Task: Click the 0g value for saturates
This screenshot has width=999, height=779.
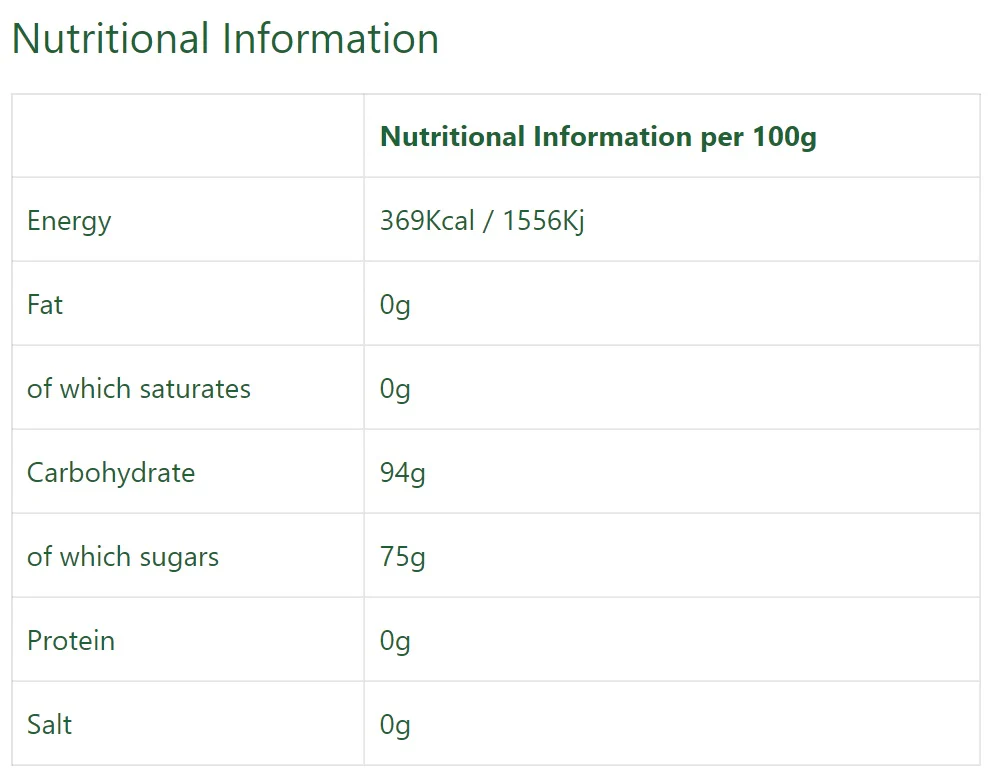Action: pyautogui.click(x=395, y=389)
